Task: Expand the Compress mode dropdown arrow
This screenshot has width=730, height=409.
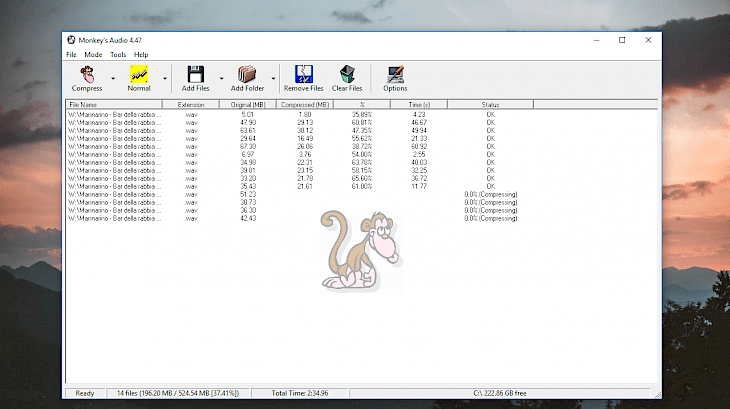Action: point(113,79)
